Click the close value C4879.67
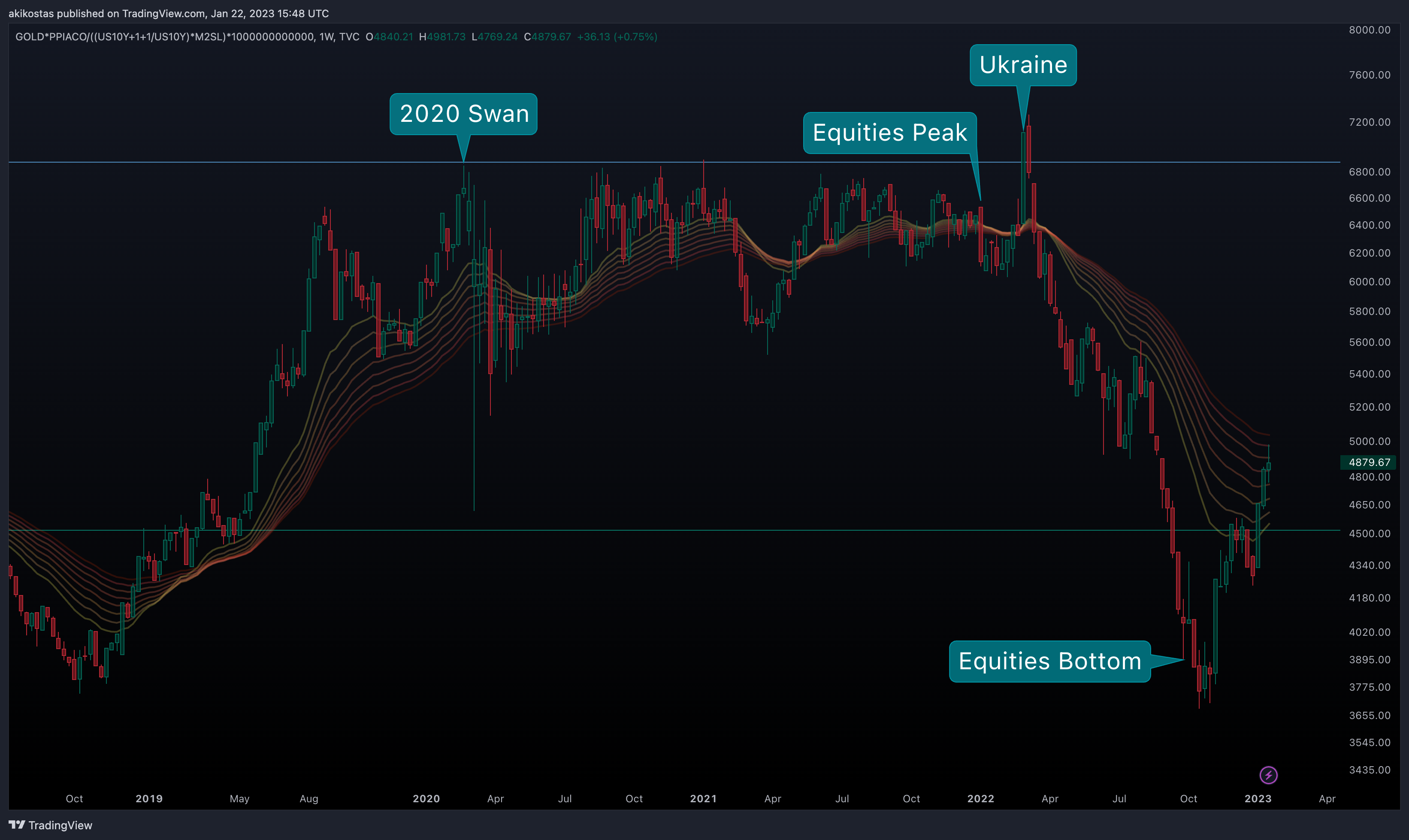Viewport: 1409px width, 840px height. click(547, 37)
